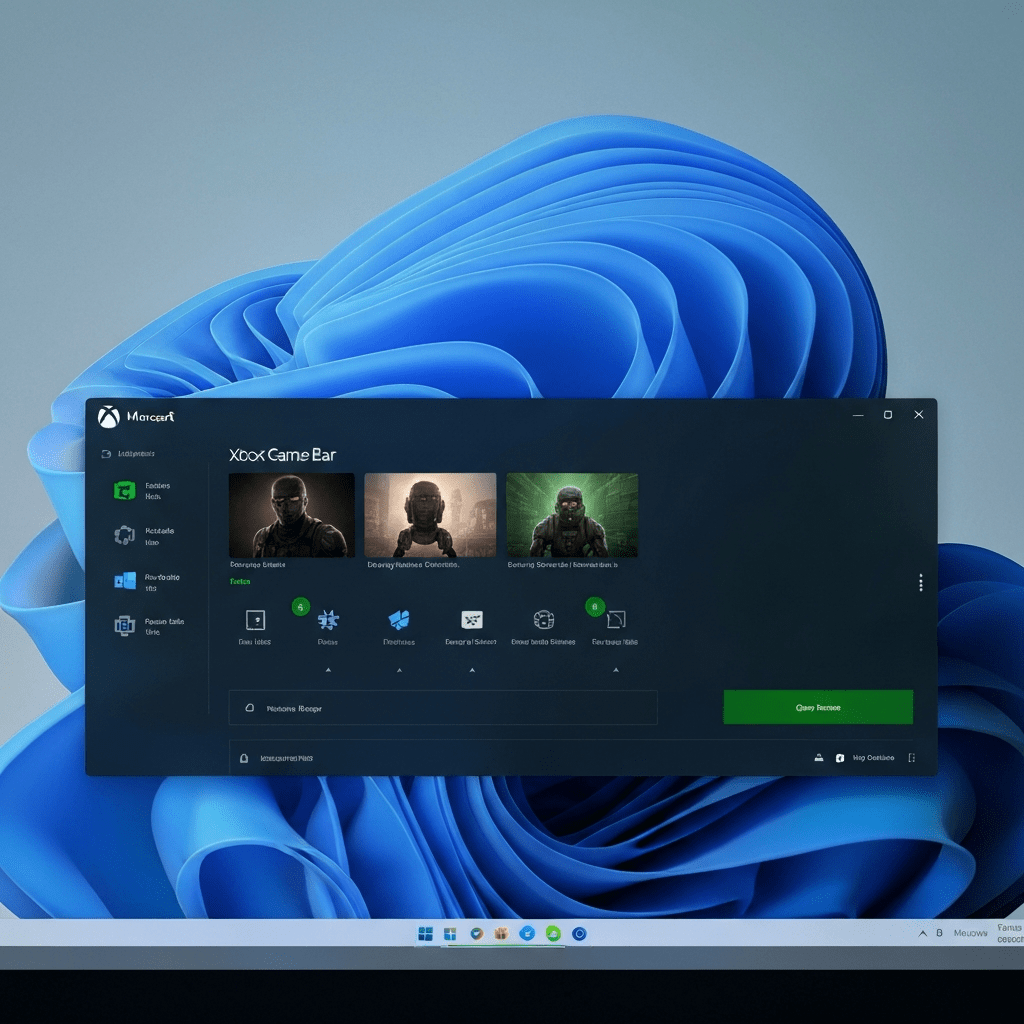This screenshot has height=1024, width=1024.
Task: Click the "Xbox Game Bar" heading
Action: click(283, 455)
